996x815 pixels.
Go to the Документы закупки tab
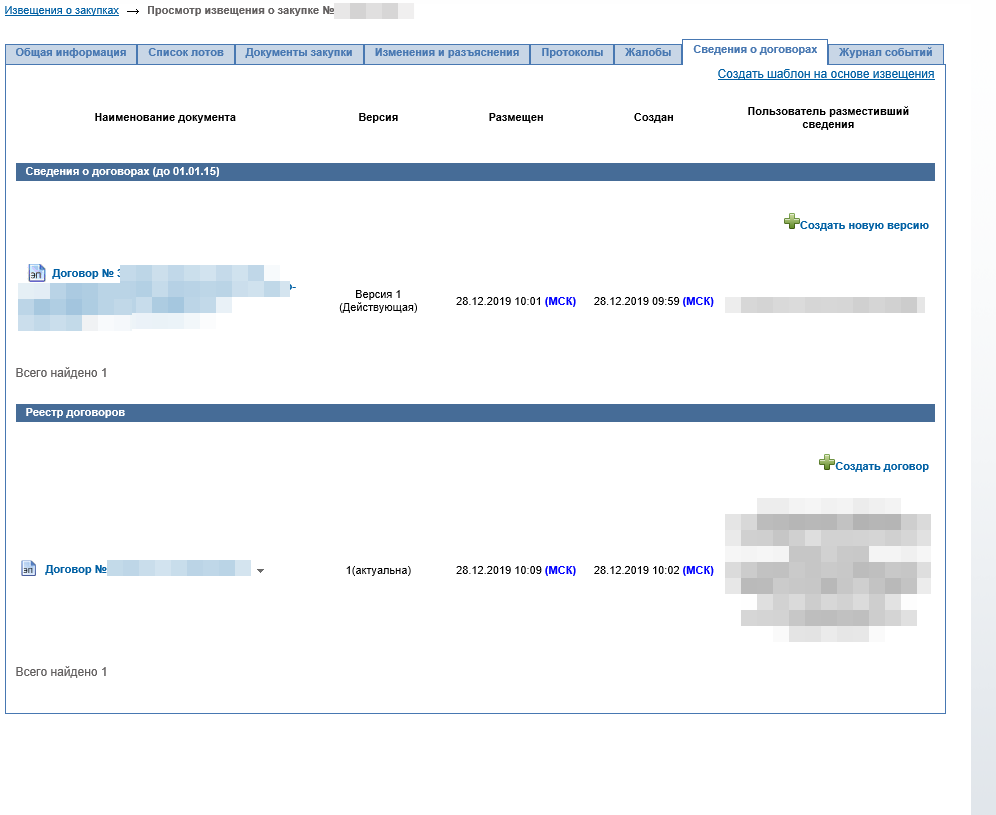tap(299, 53)
